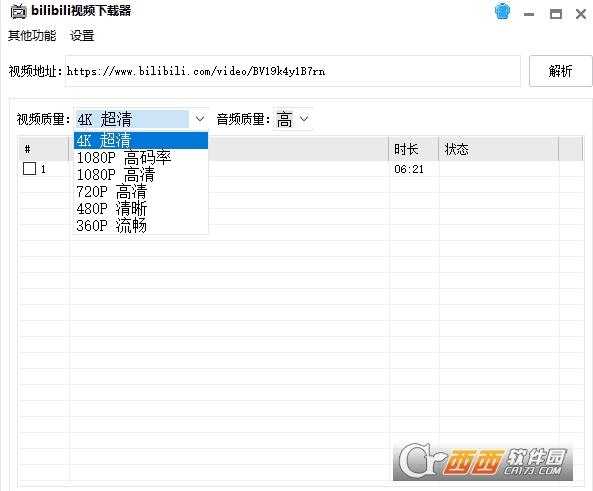
Task: Minimize the bilibili downloader window
Action: [529, 14]
